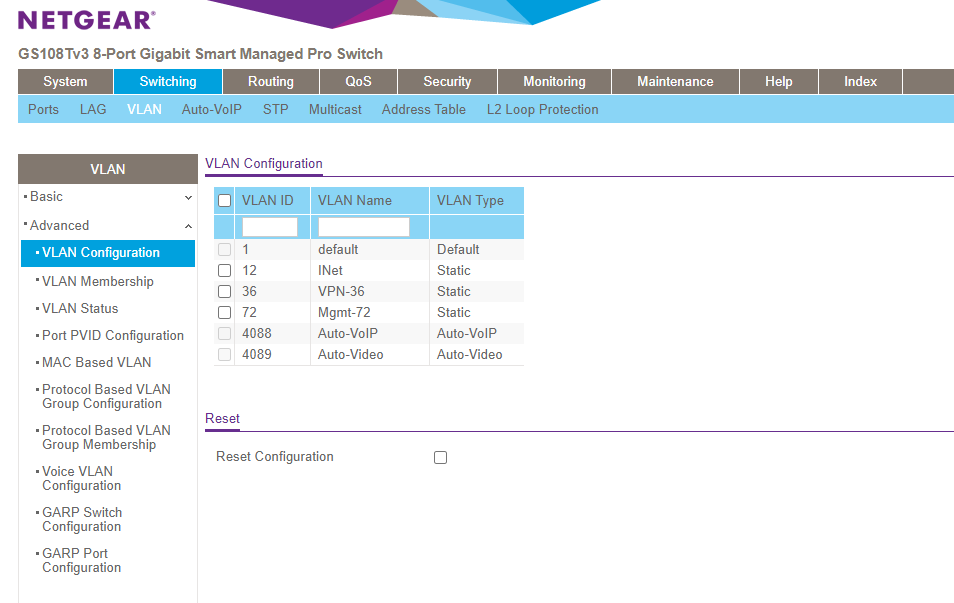Collapse the Advanced VLAN section

[107, 226]
